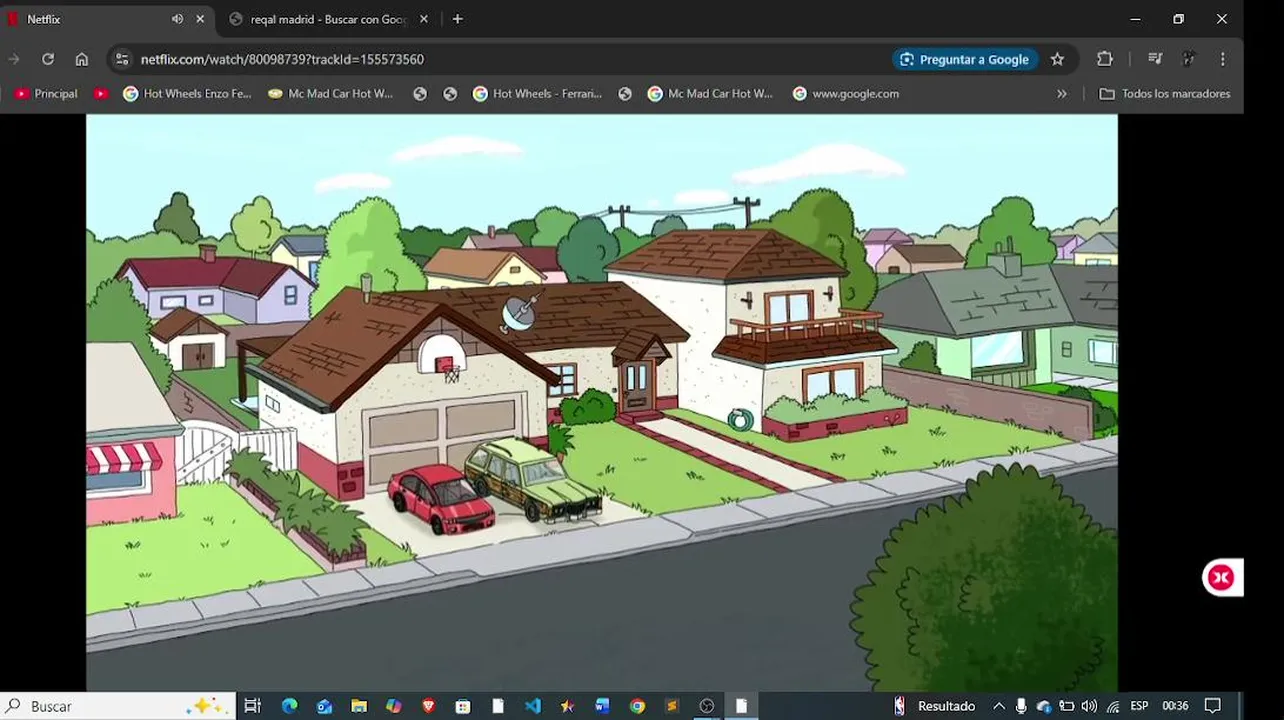Viewport: 1284px width, 720px height.
Task: Close the Netflix tab
Action: pos(200,19)
